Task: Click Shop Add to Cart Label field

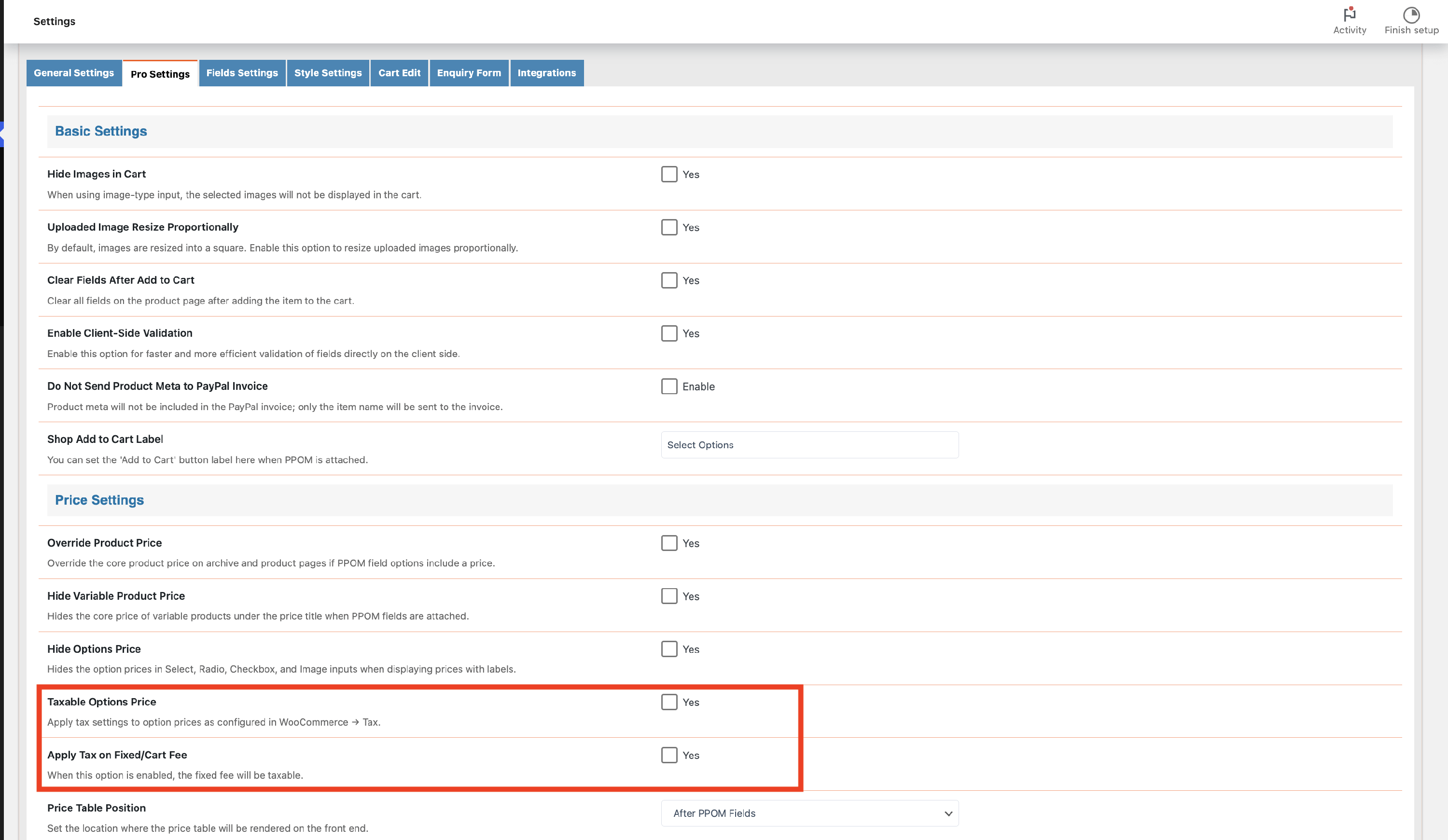Action: (809, 445)
